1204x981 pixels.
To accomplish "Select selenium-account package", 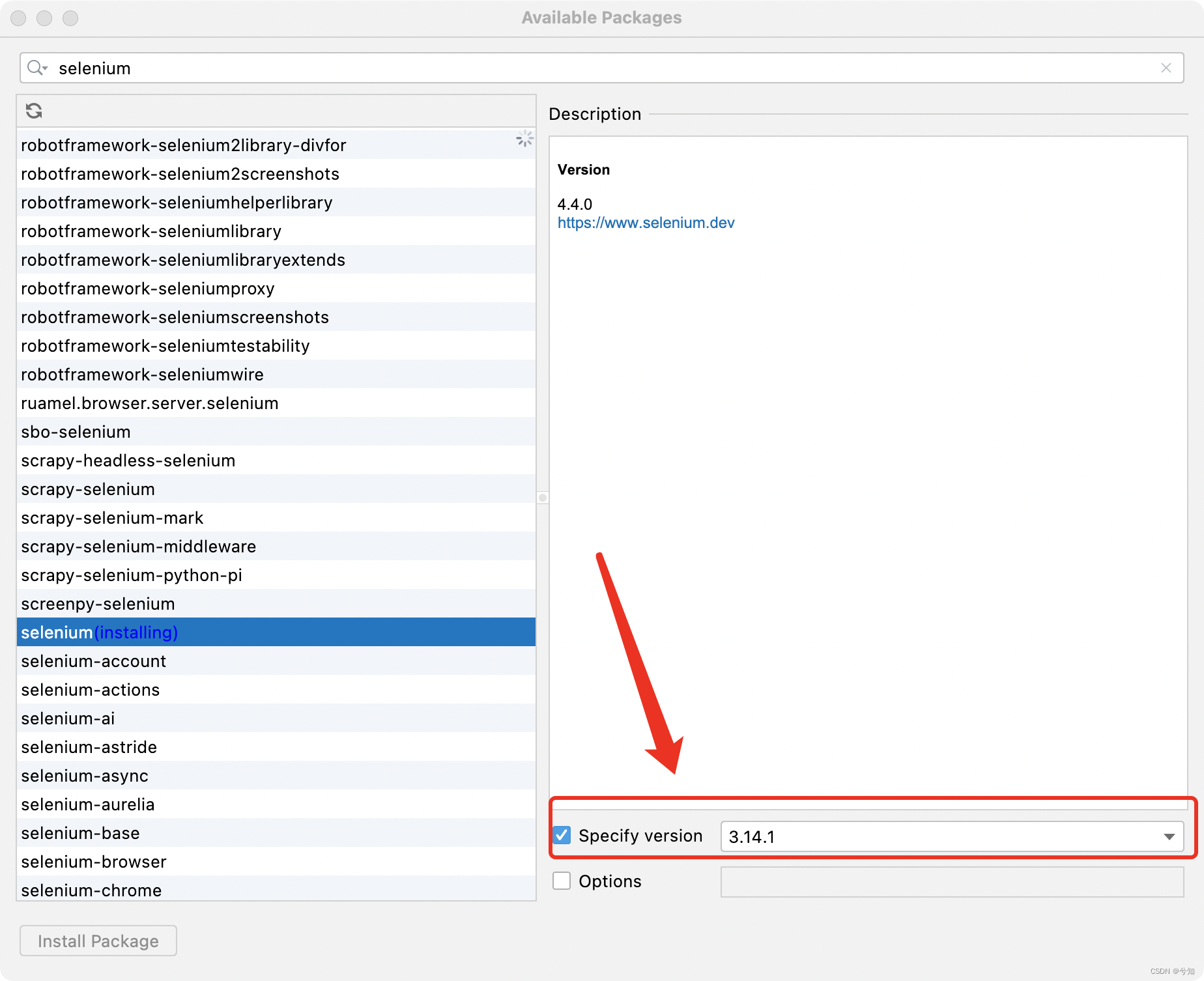I will (x=276, y=661).
